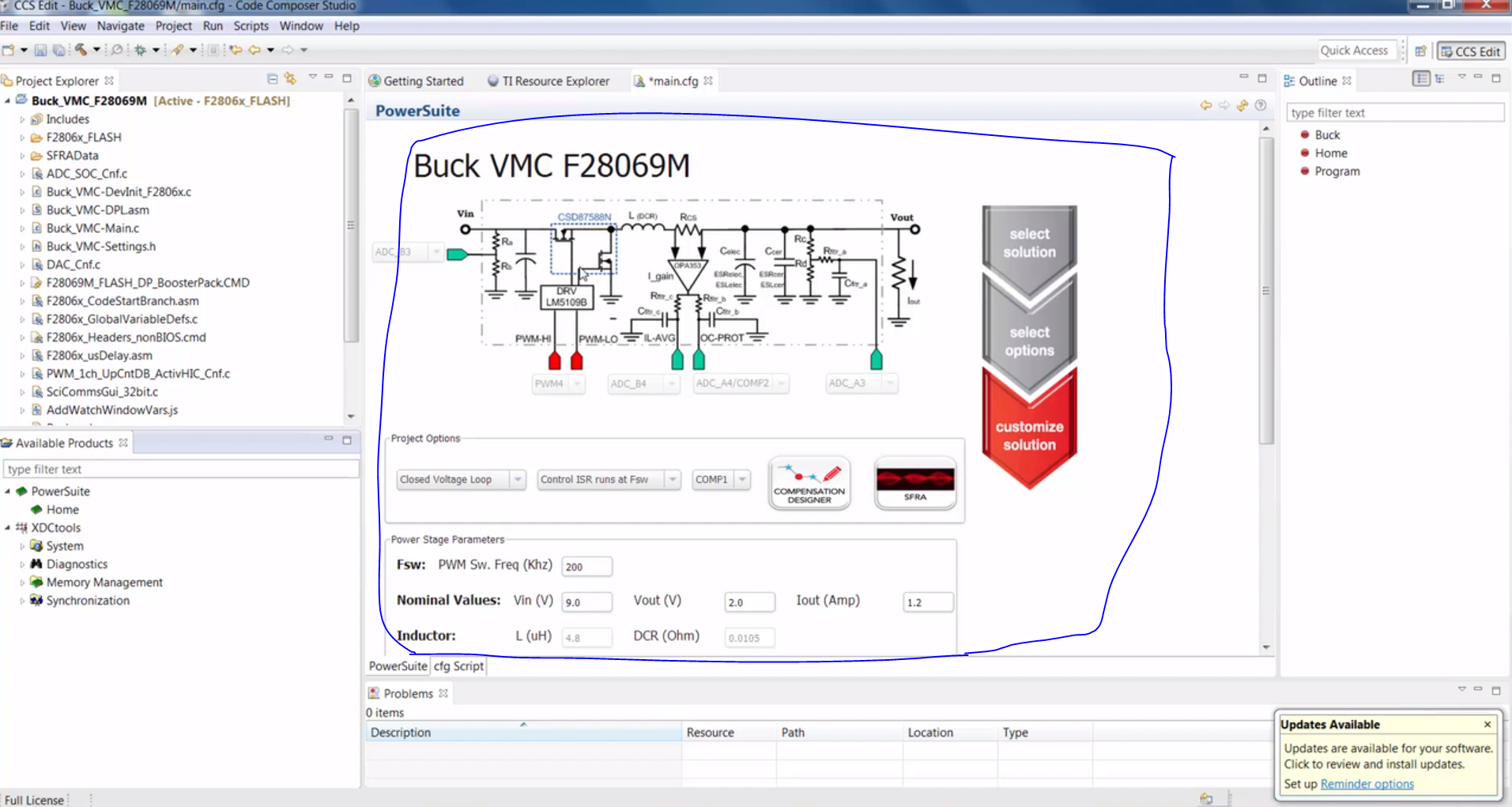This screenshot has height=807, width=1512.
Task: Open the Scripts menu
Action: click(x=251, y=26)
